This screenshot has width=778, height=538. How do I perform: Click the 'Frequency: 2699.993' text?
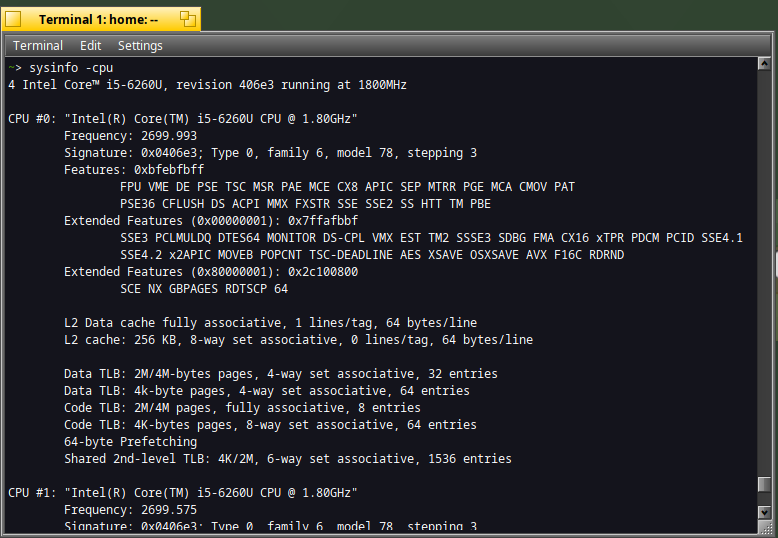tap(130, 135)
